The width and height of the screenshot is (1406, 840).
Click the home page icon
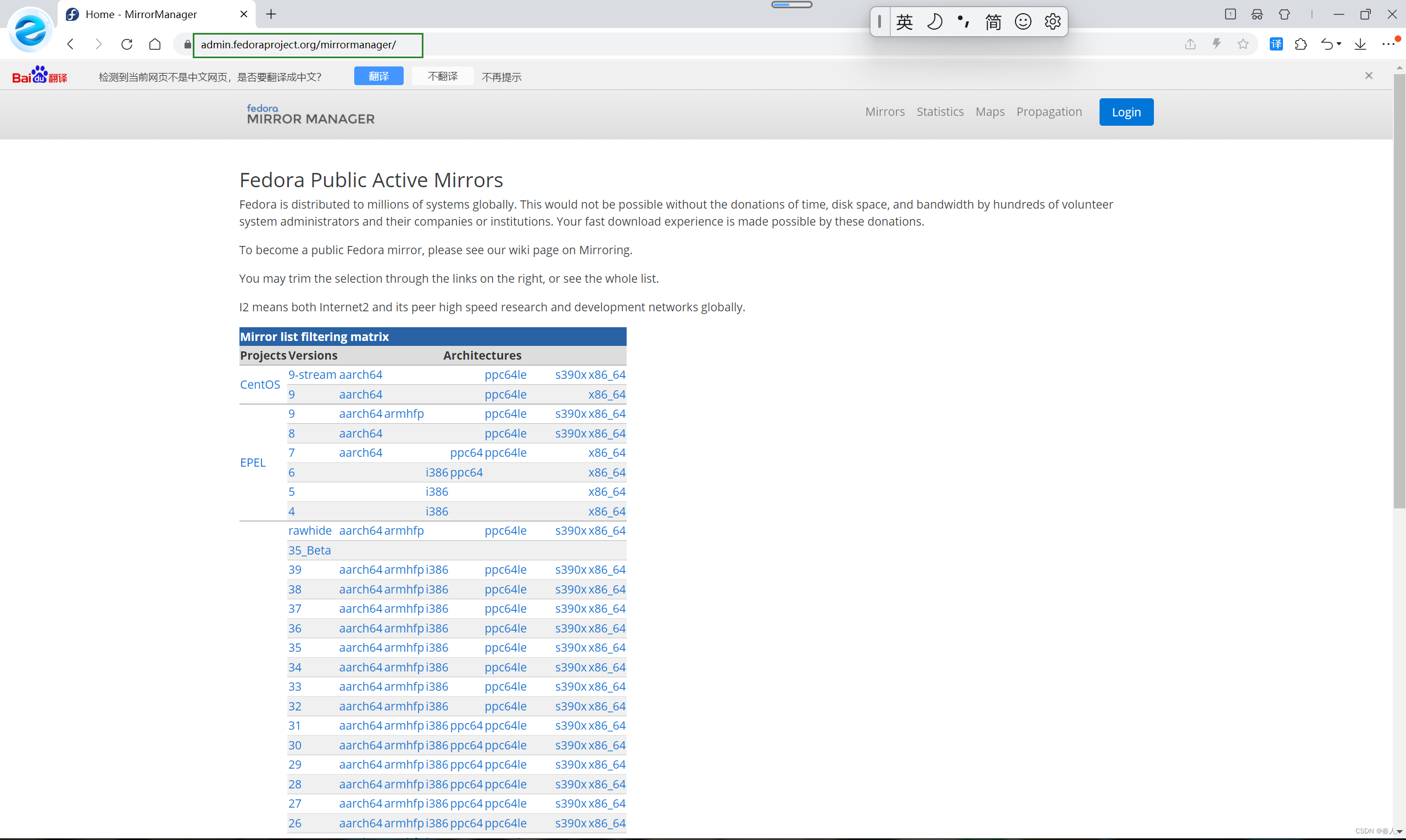click(x=154, y=44)
